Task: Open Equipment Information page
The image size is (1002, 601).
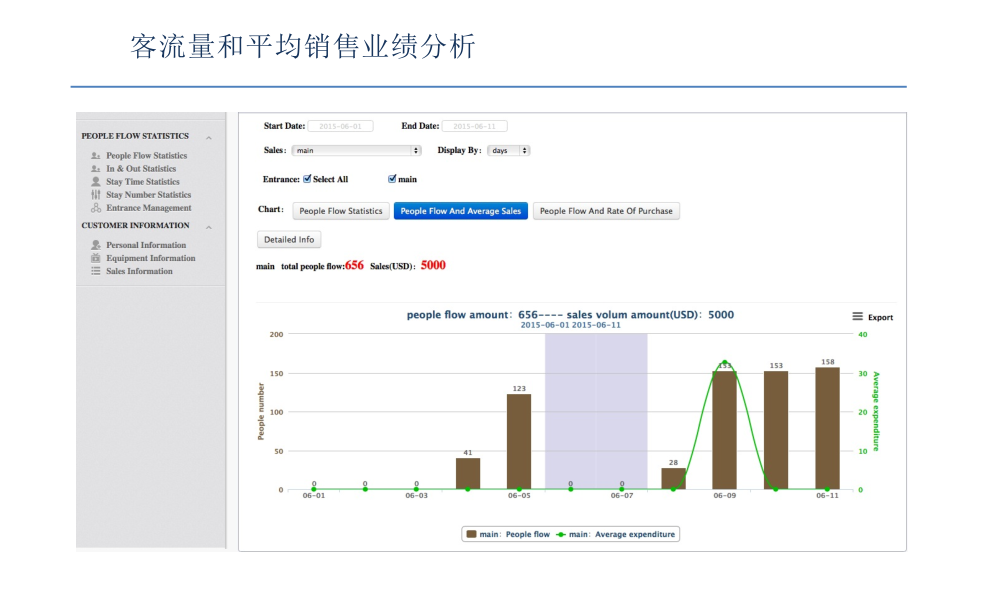Action: pos(151,258)
